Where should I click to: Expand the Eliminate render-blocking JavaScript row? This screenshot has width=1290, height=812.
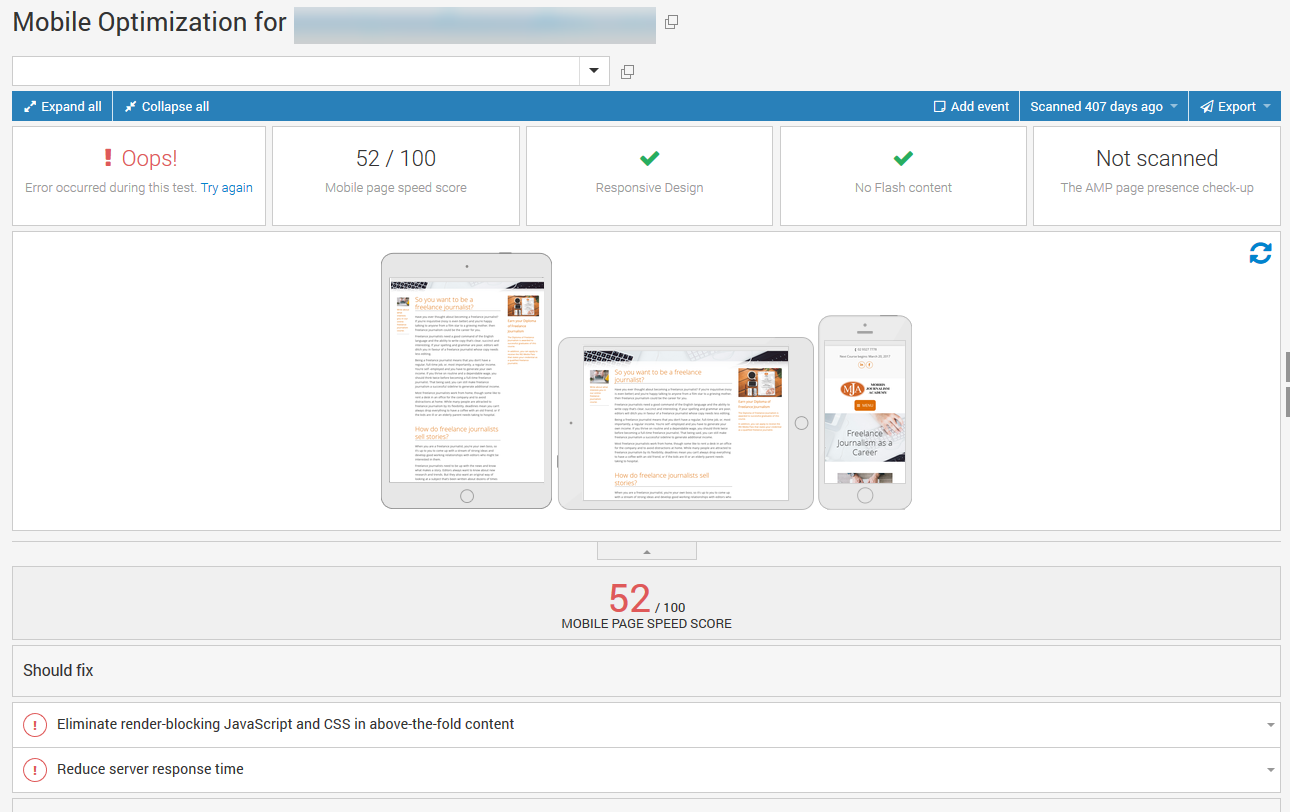click(1270, 725)
